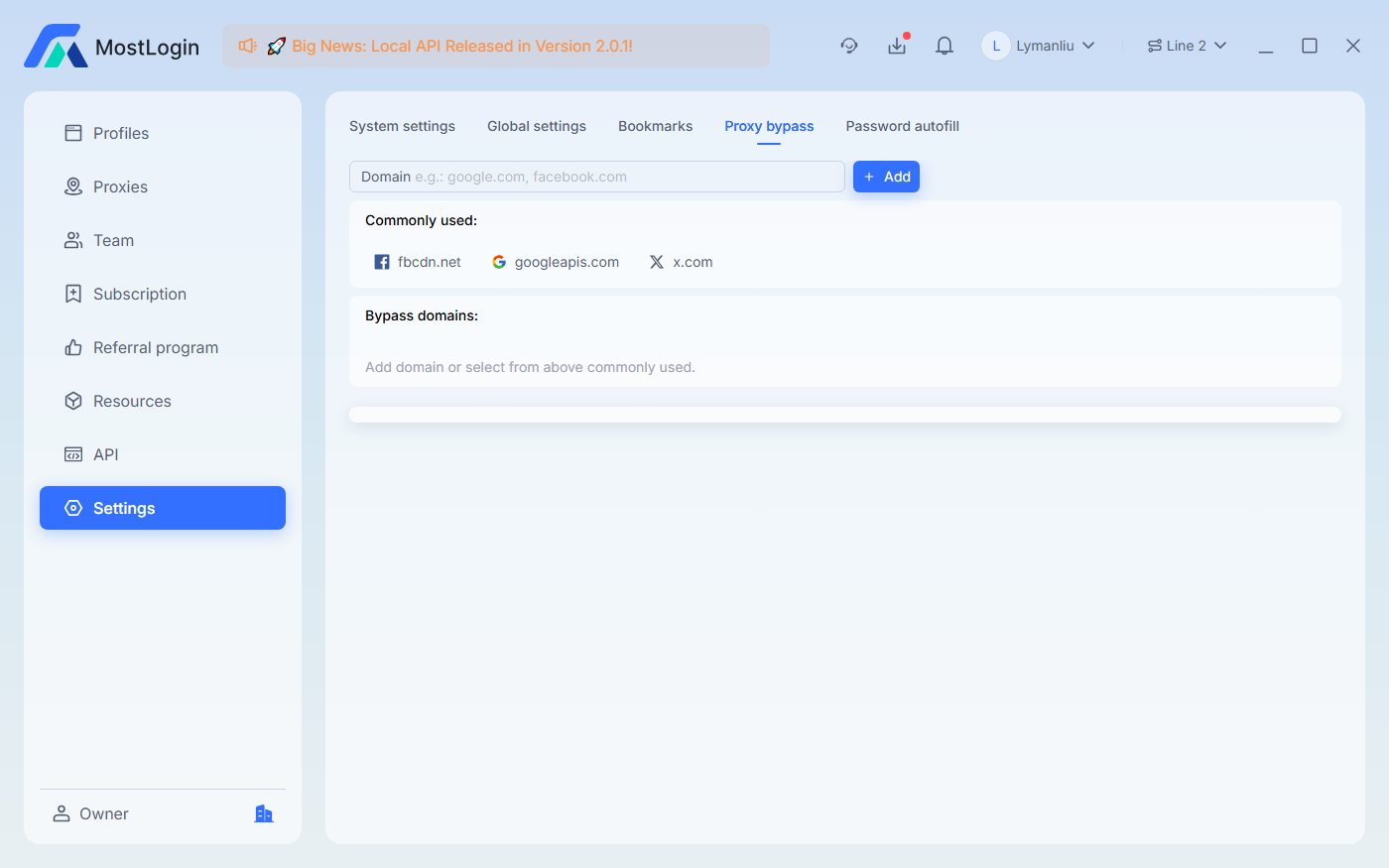The height and width of the screenshot is (868, 1389).
Task: Click the Facebook icon beside fbcdn.net
Action: 382,262
